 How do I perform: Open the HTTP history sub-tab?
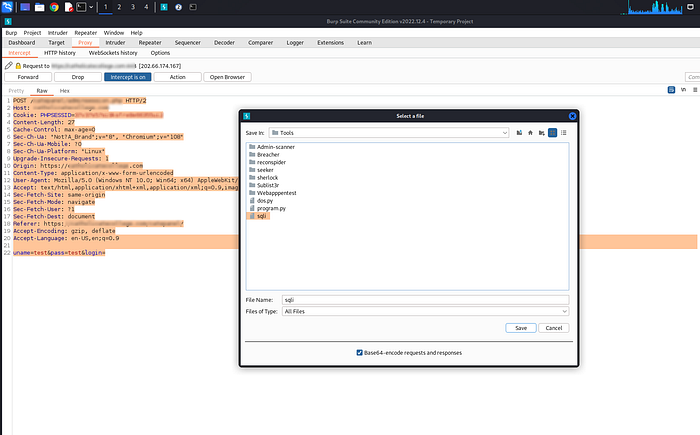pyautogui.click(x=60, y=53)
